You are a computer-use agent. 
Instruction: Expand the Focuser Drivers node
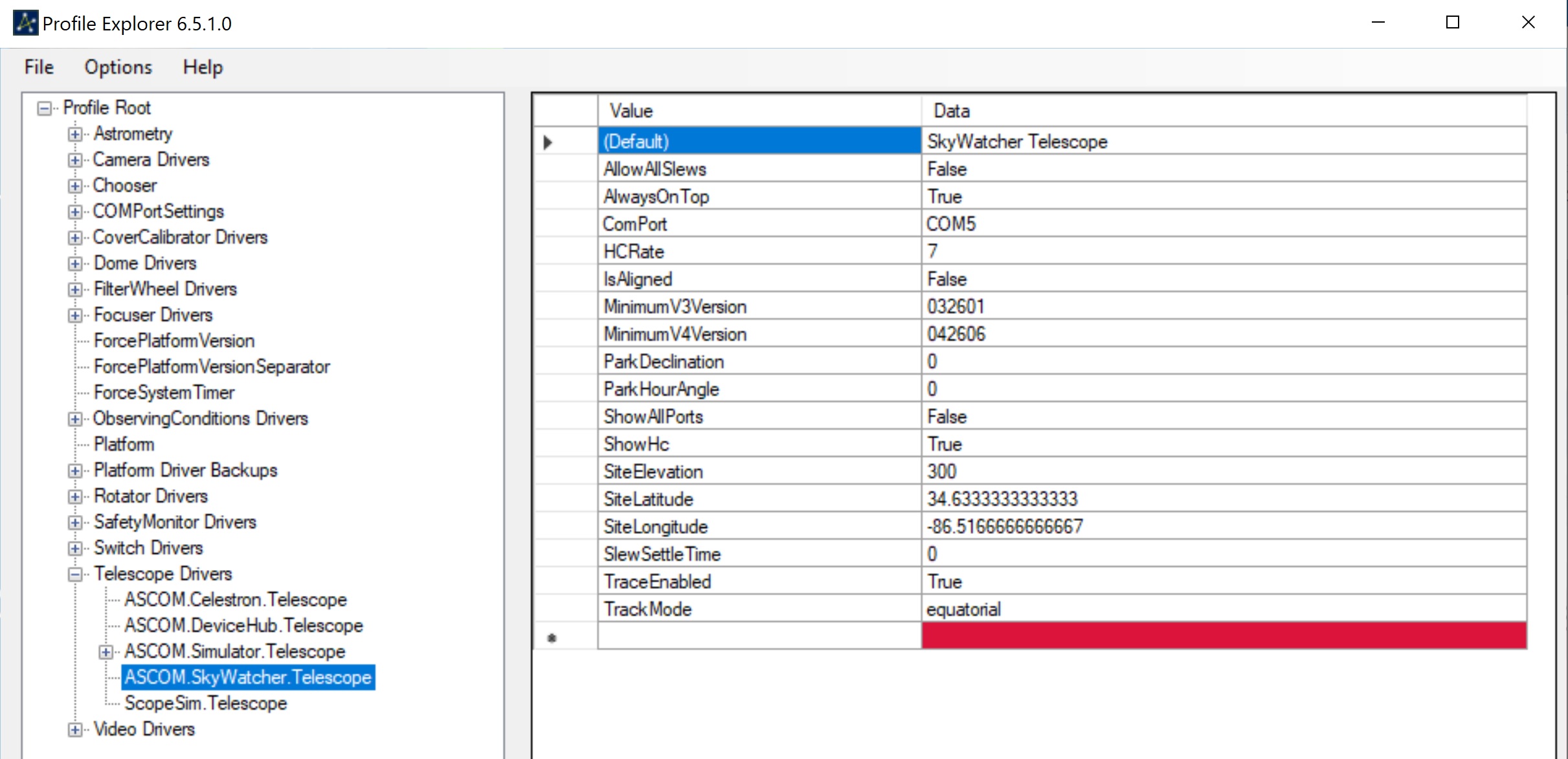75,315
